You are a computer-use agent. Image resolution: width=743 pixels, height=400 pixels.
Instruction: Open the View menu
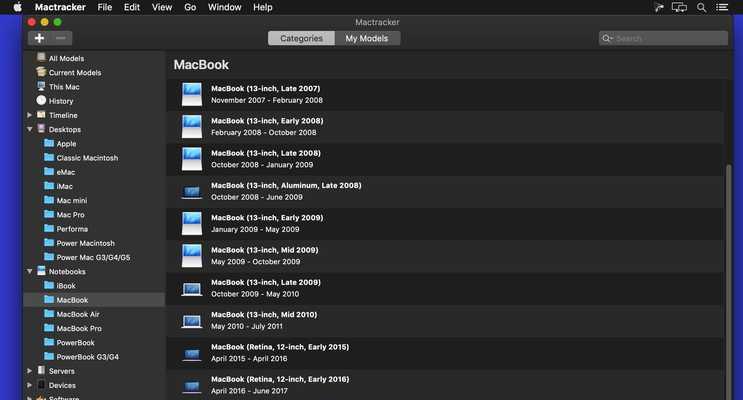pyautogui.click(x=162, y=7)
